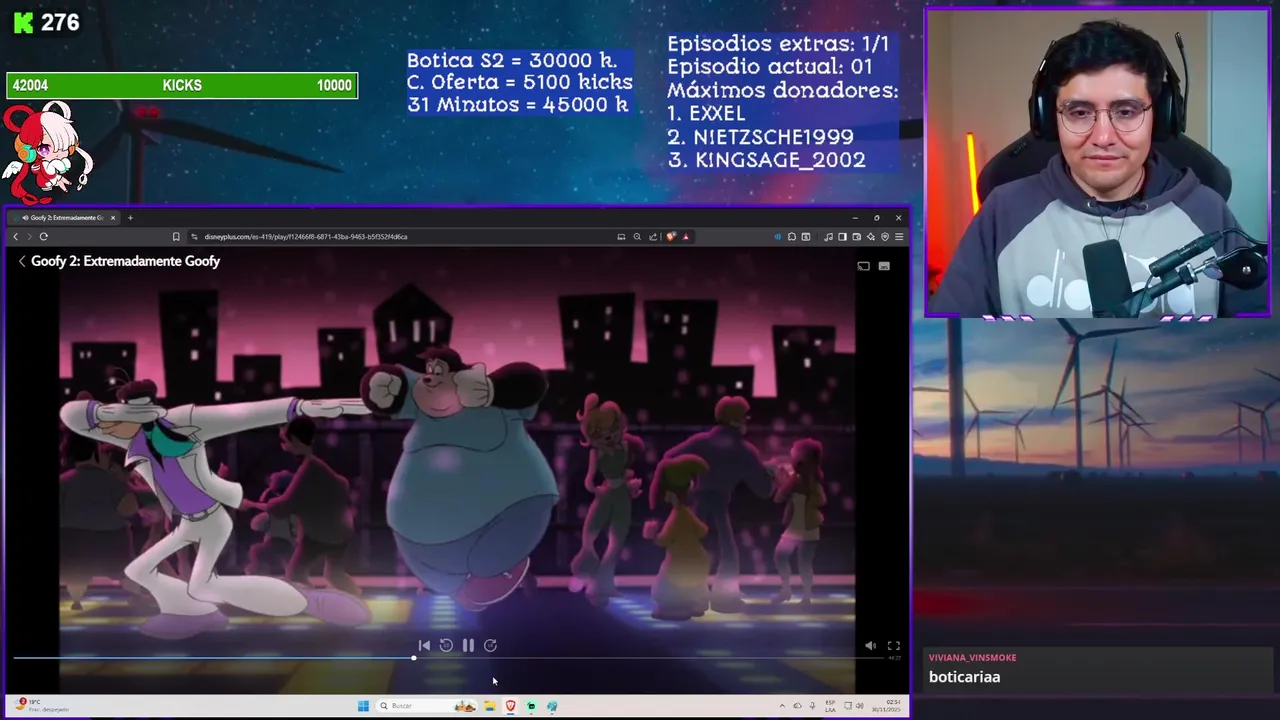Screen dimensions: 1280x720
Task: Click the browser back arrow
Action: pyautogui.click(x=15, y=237)
